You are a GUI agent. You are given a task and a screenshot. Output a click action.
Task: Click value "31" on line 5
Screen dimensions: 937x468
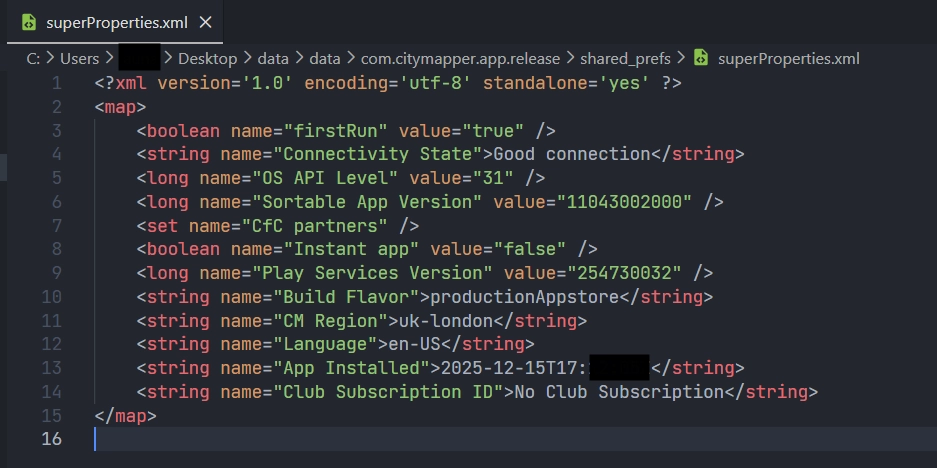[494, 178]
